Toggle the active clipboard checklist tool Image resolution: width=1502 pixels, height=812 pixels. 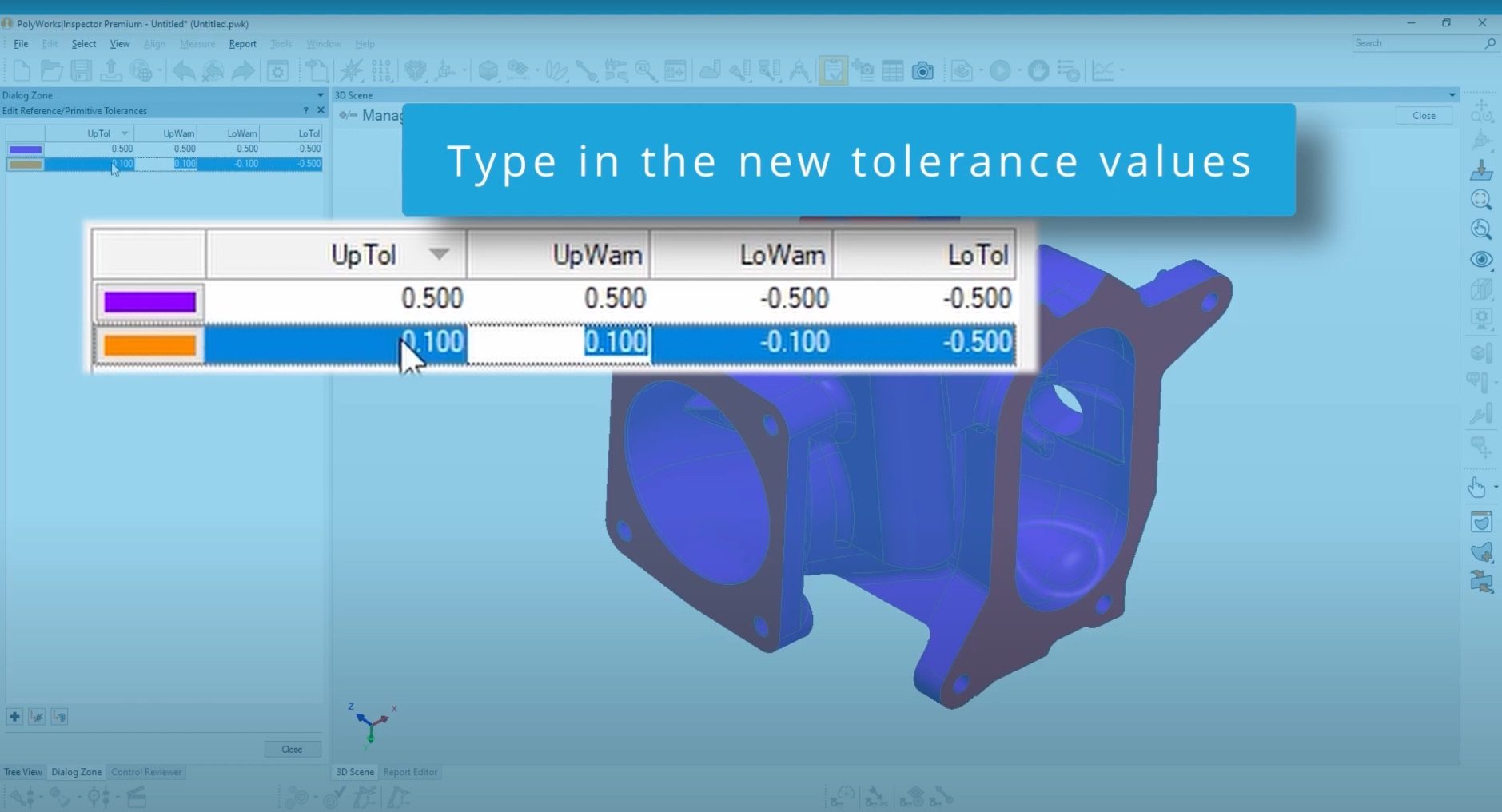coord(833,70)
